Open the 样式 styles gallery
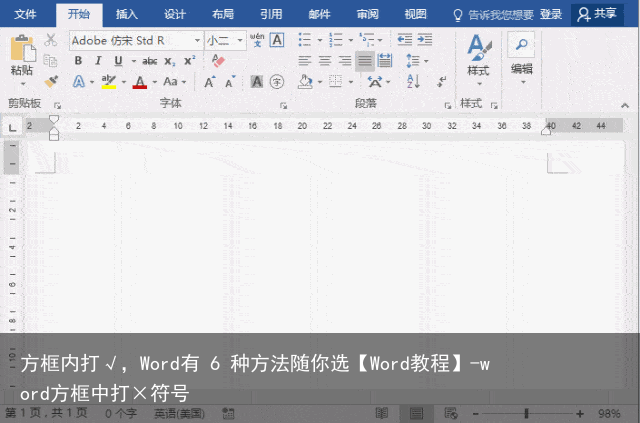 [x=478, y=60]
